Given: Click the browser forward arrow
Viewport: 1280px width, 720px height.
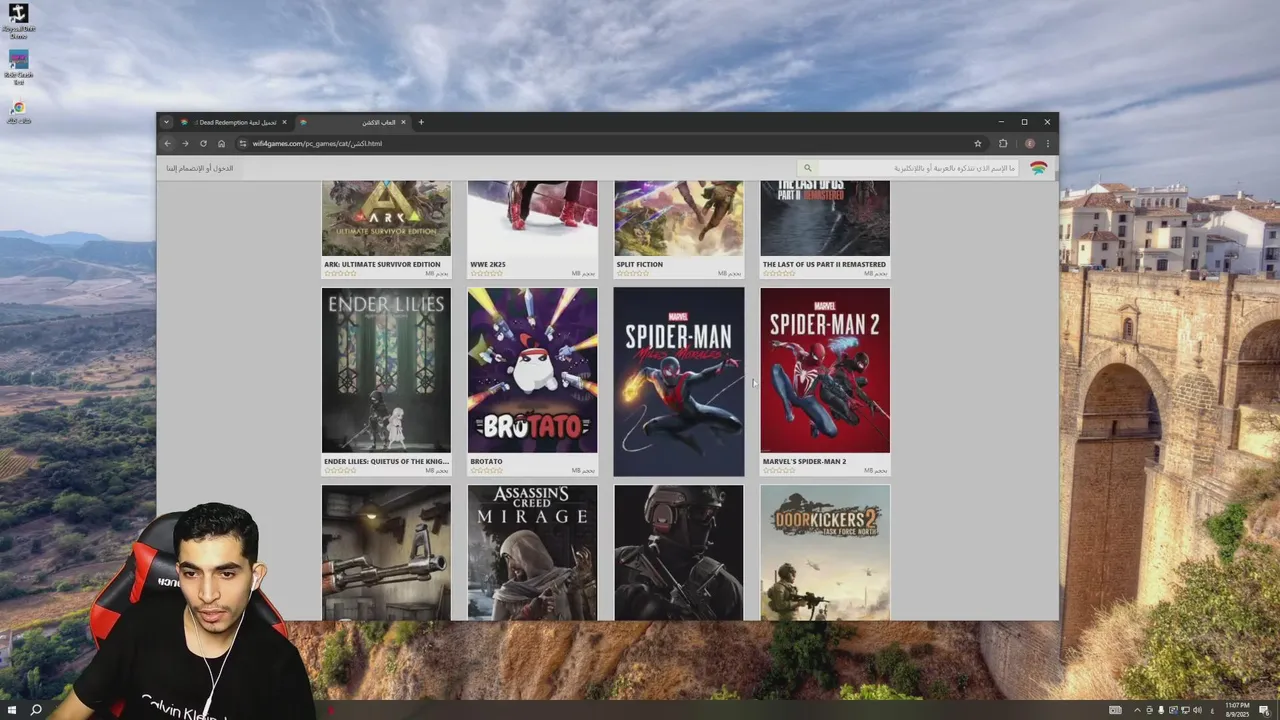Looking at the screenshot, I should [x=185, y=143].
